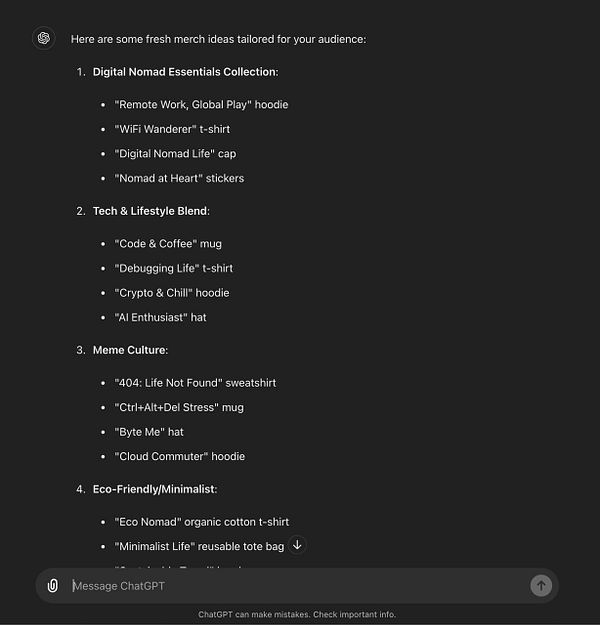Viewport: 600px width, 625px height.
Task: Click the paperclip attach file icon
Action: (x=53, y=586)
